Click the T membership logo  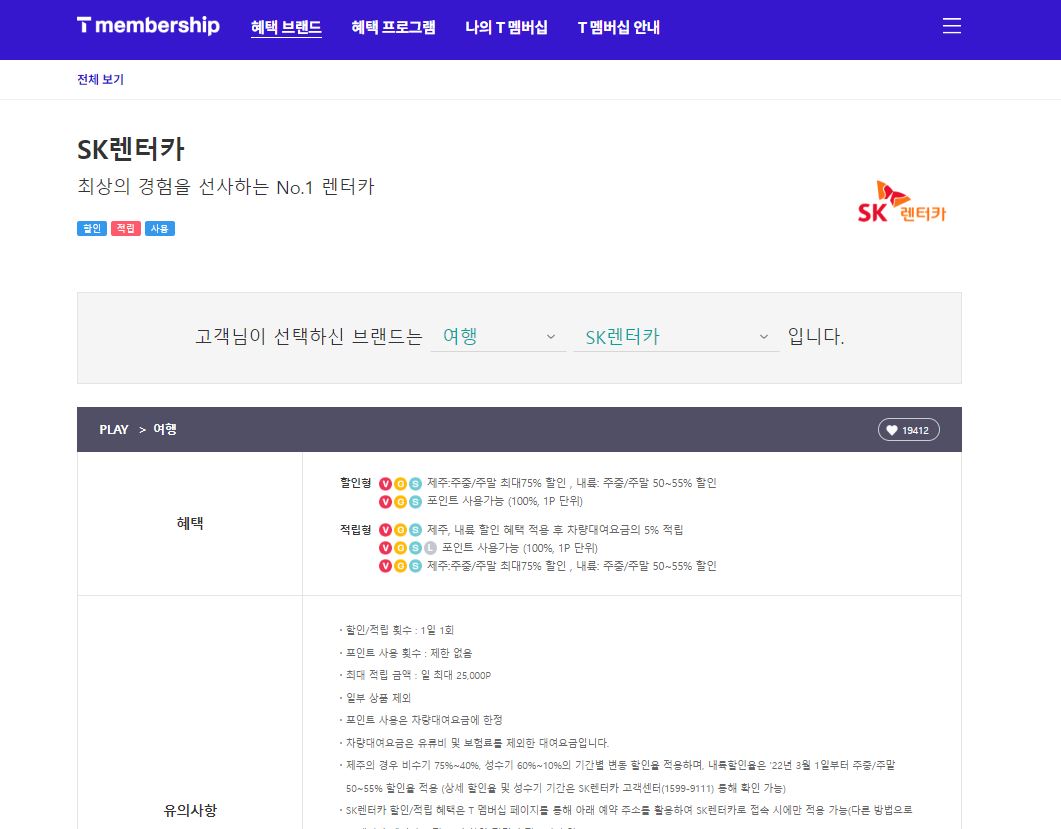148,26
